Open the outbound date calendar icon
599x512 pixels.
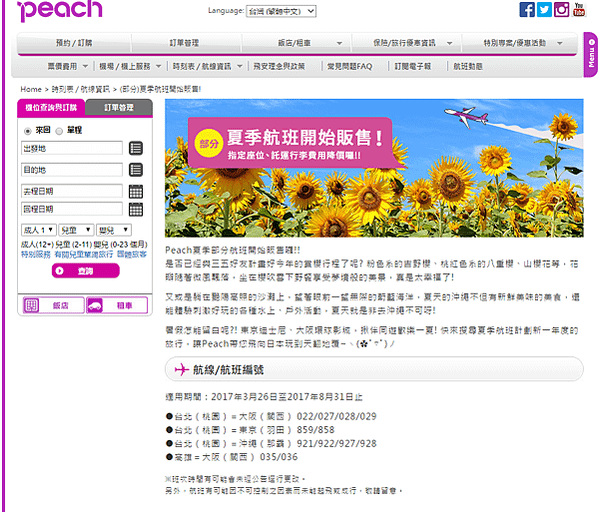(136, 191)
